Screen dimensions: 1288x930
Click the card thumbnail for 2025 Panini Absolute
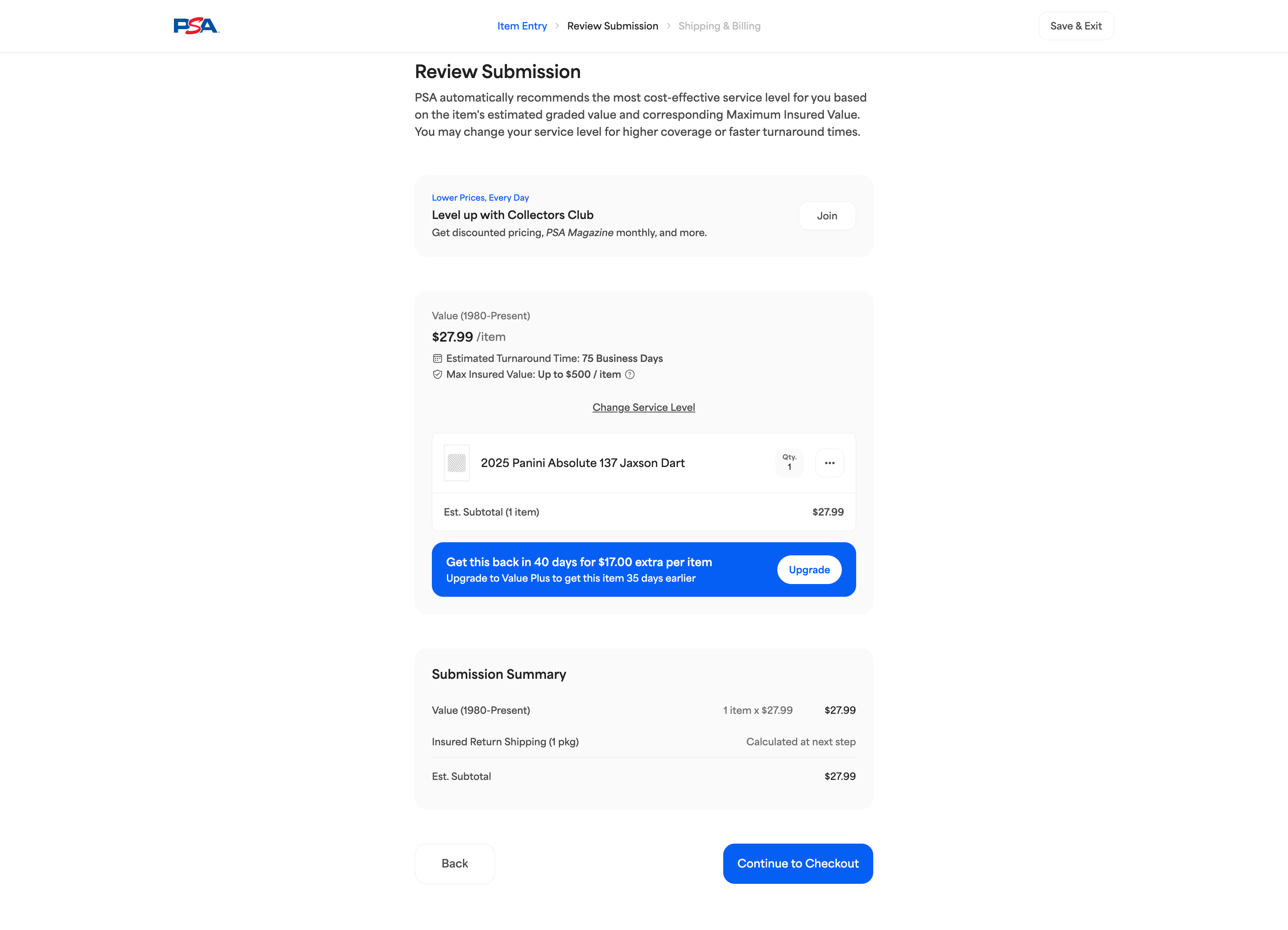[x=457, y=463]
